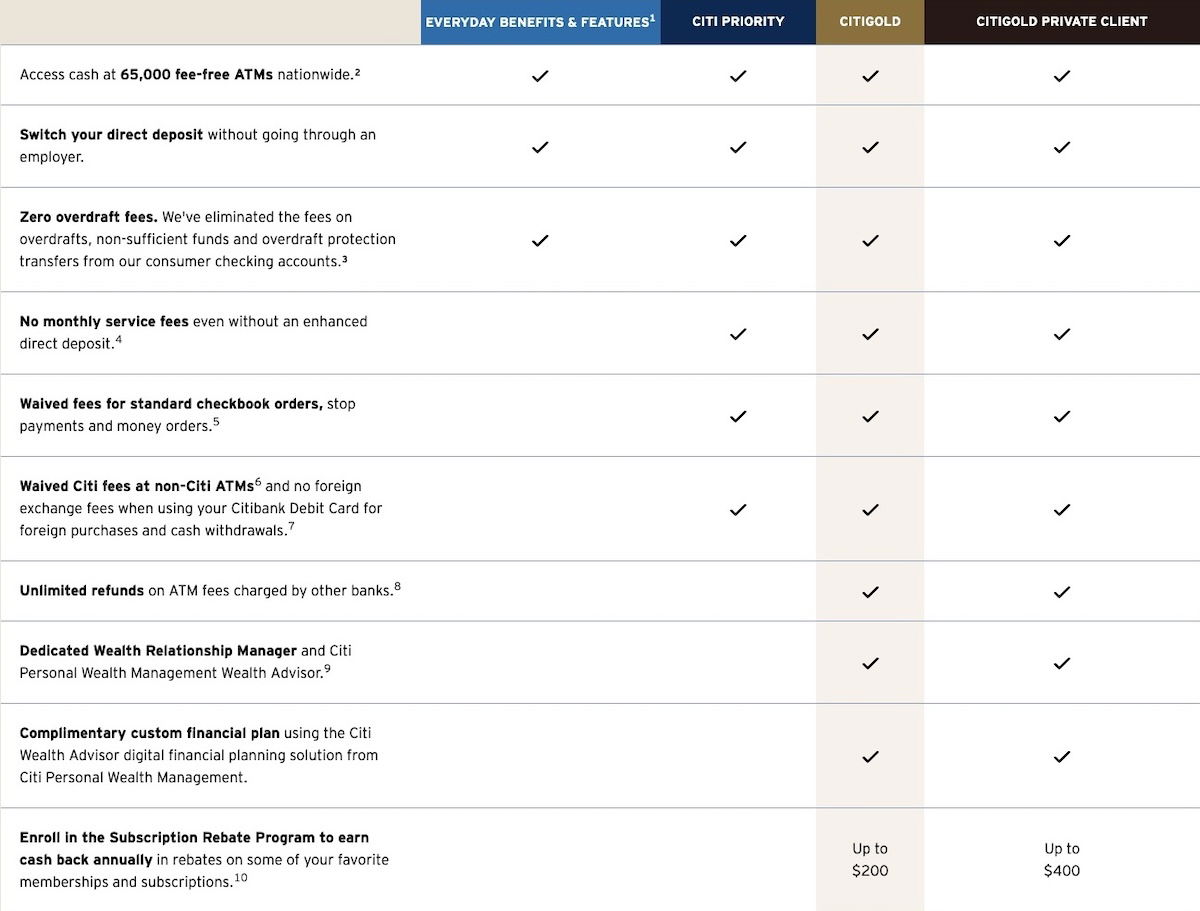This screenshot has height=911, width=1200.
Task: Select Citigold checkmark for direct deposit row
Action: tap(870, 147)
